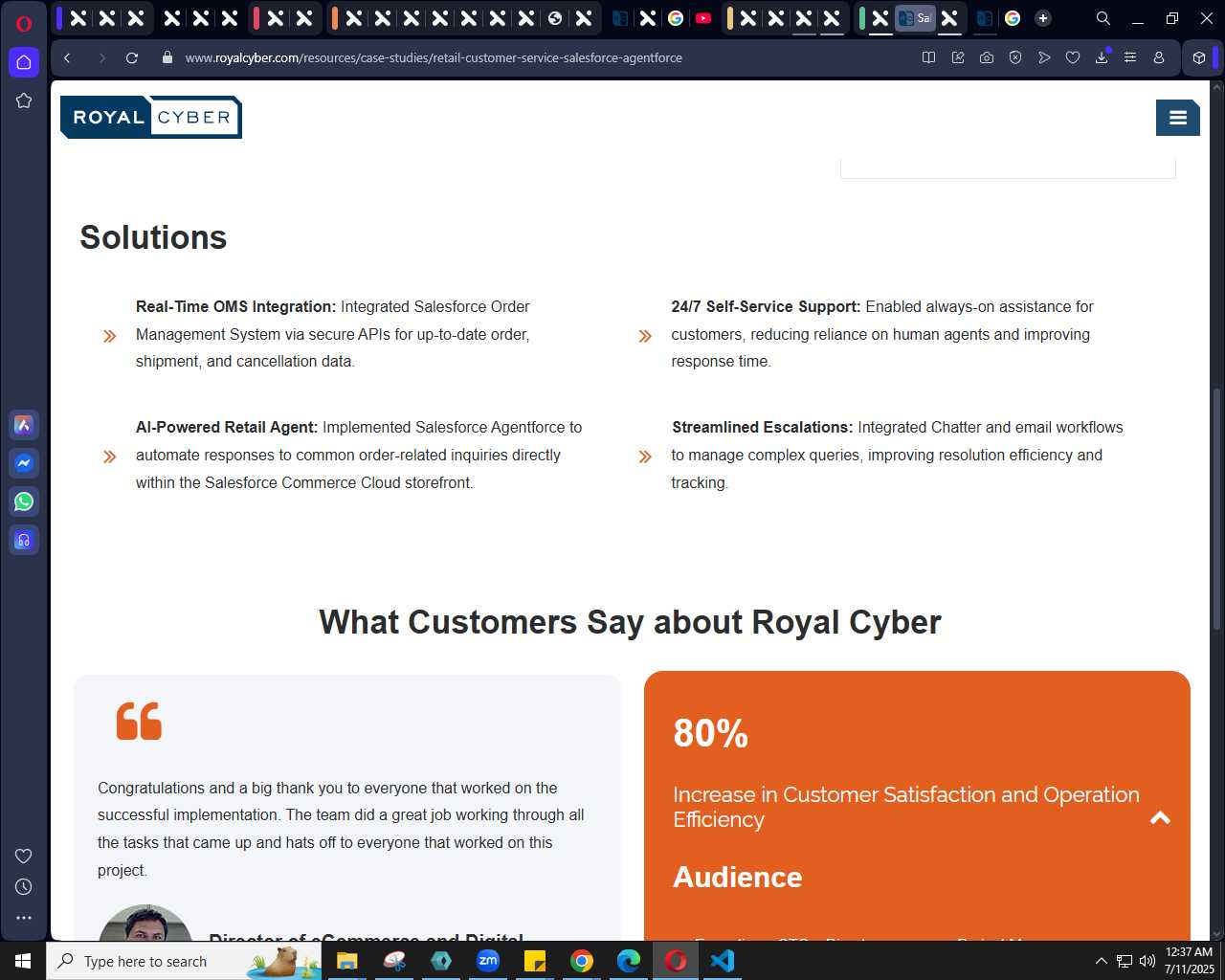The image size is (1225, 980).
Task: Open the bookmarks star in Opera sidebar
Action: 24,100
